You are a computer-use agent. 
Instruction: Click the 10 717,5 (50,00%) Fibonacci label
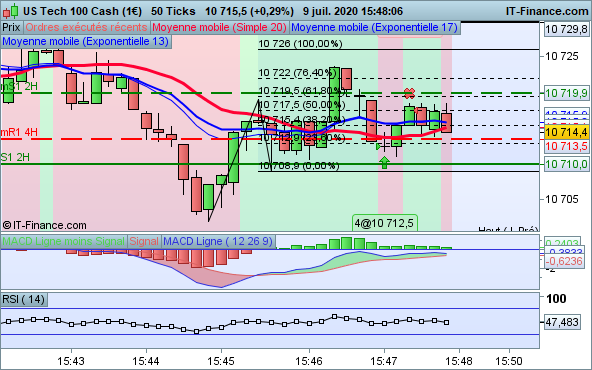(x=302, y=105)
